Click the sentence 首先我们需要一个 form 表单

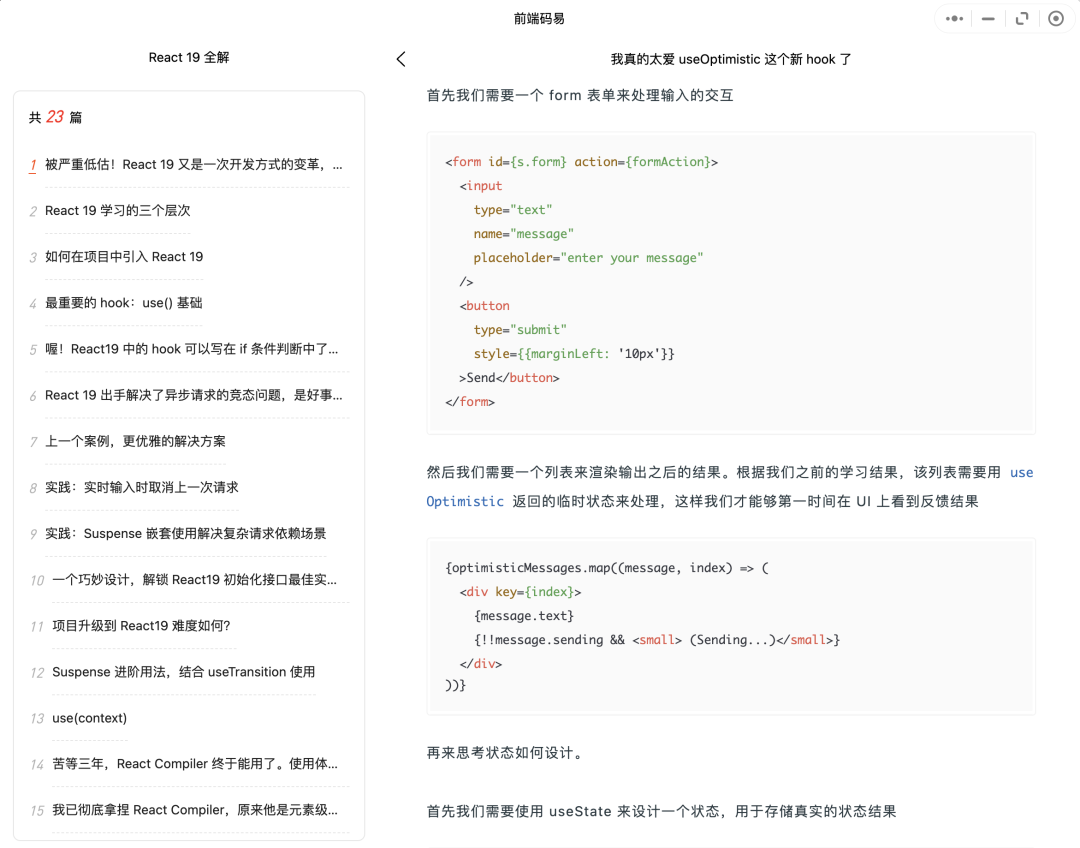[x=580, y=96]
